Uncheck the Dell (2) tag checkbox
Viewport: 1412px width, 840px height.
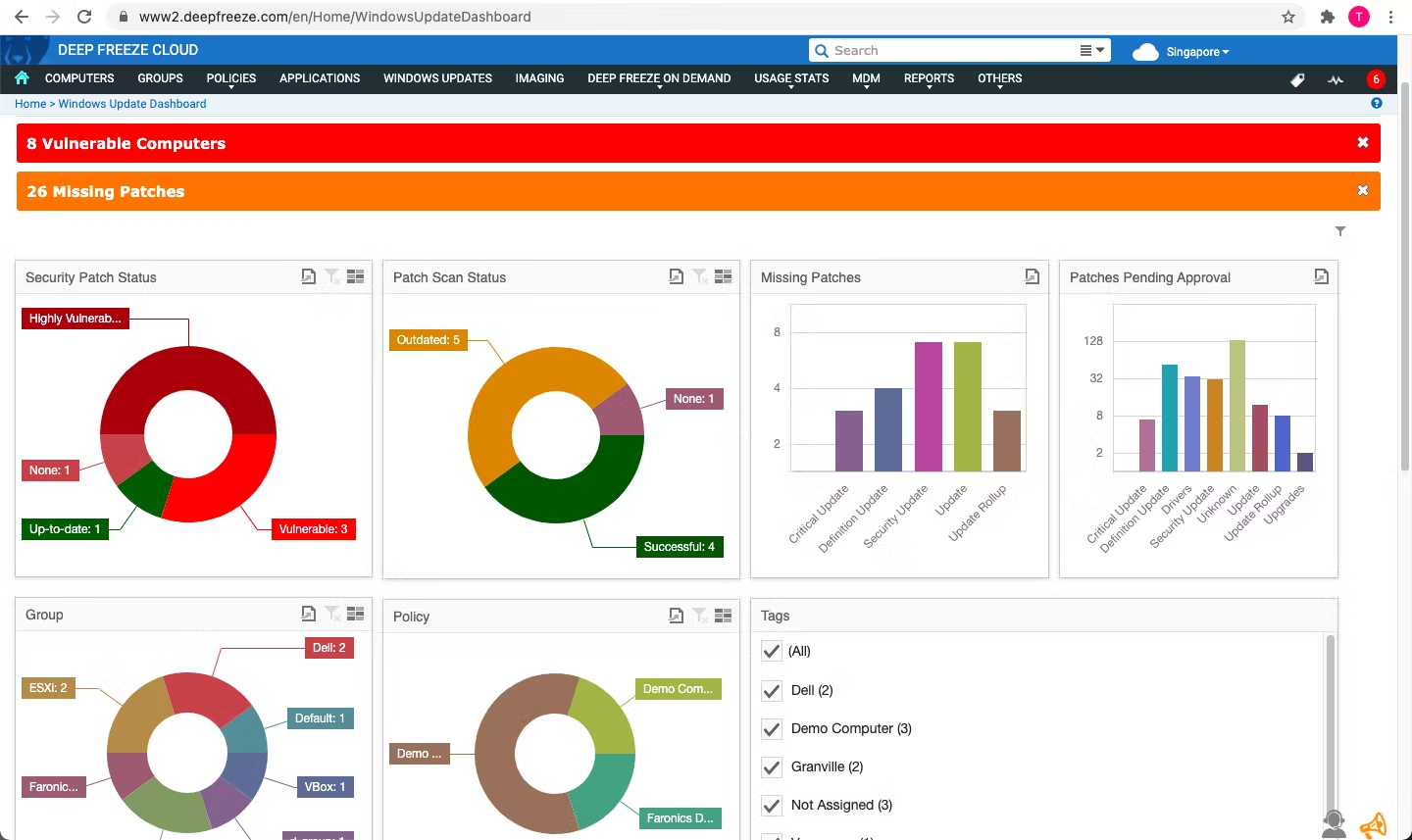772,690
